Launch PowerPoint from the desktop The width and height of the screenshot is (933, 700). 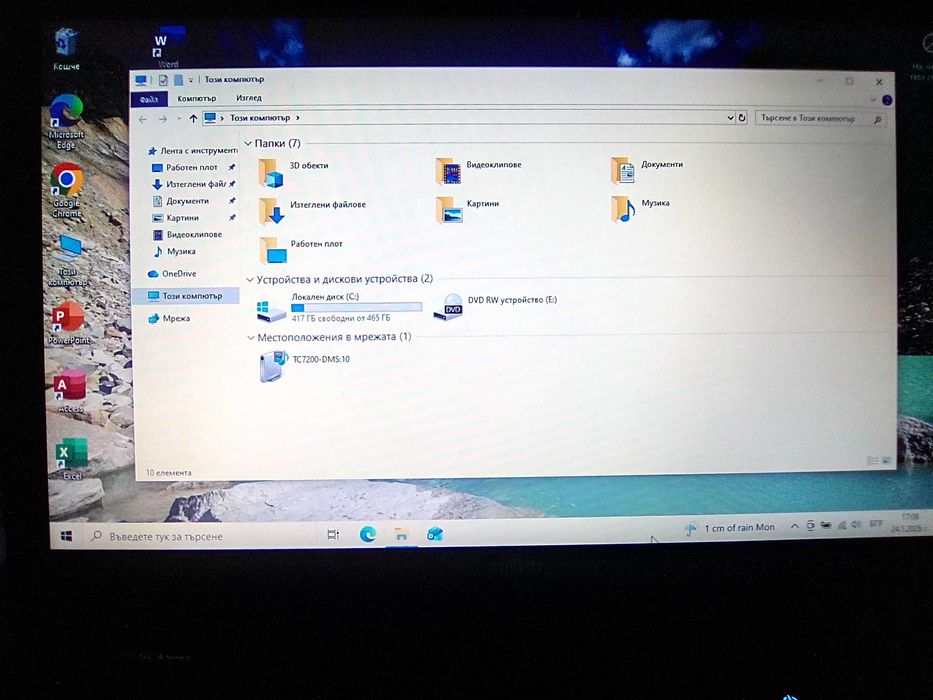tap(68, 323)
